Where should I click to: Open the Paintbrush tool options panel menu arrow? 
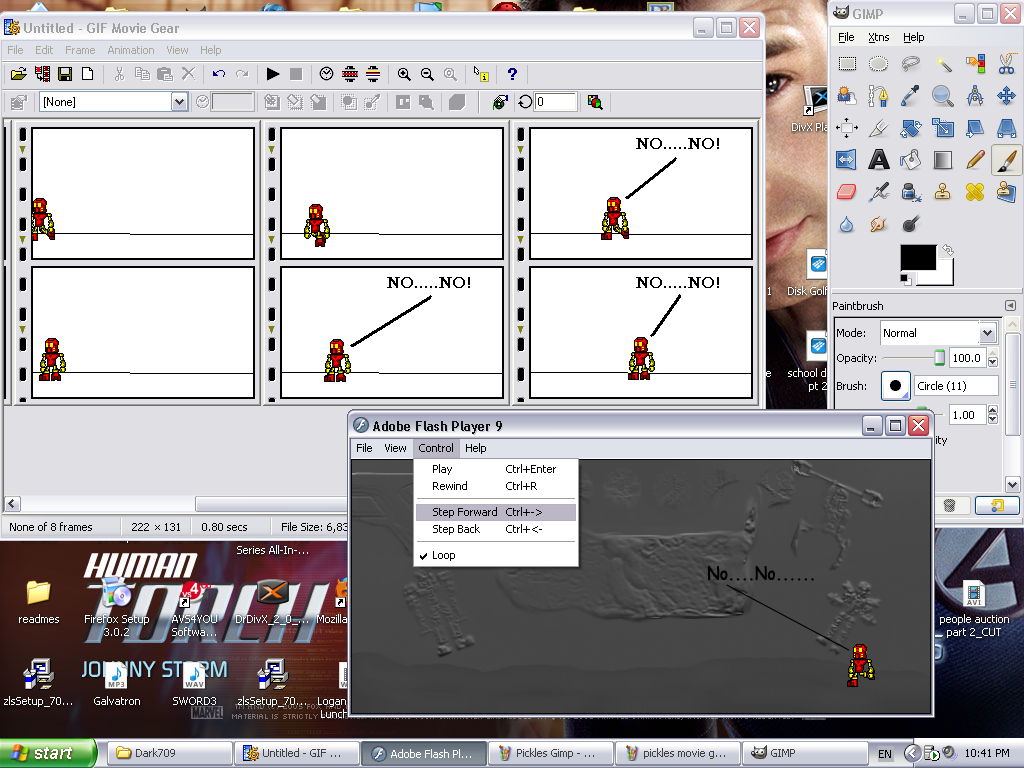[x=1011, y=305]
